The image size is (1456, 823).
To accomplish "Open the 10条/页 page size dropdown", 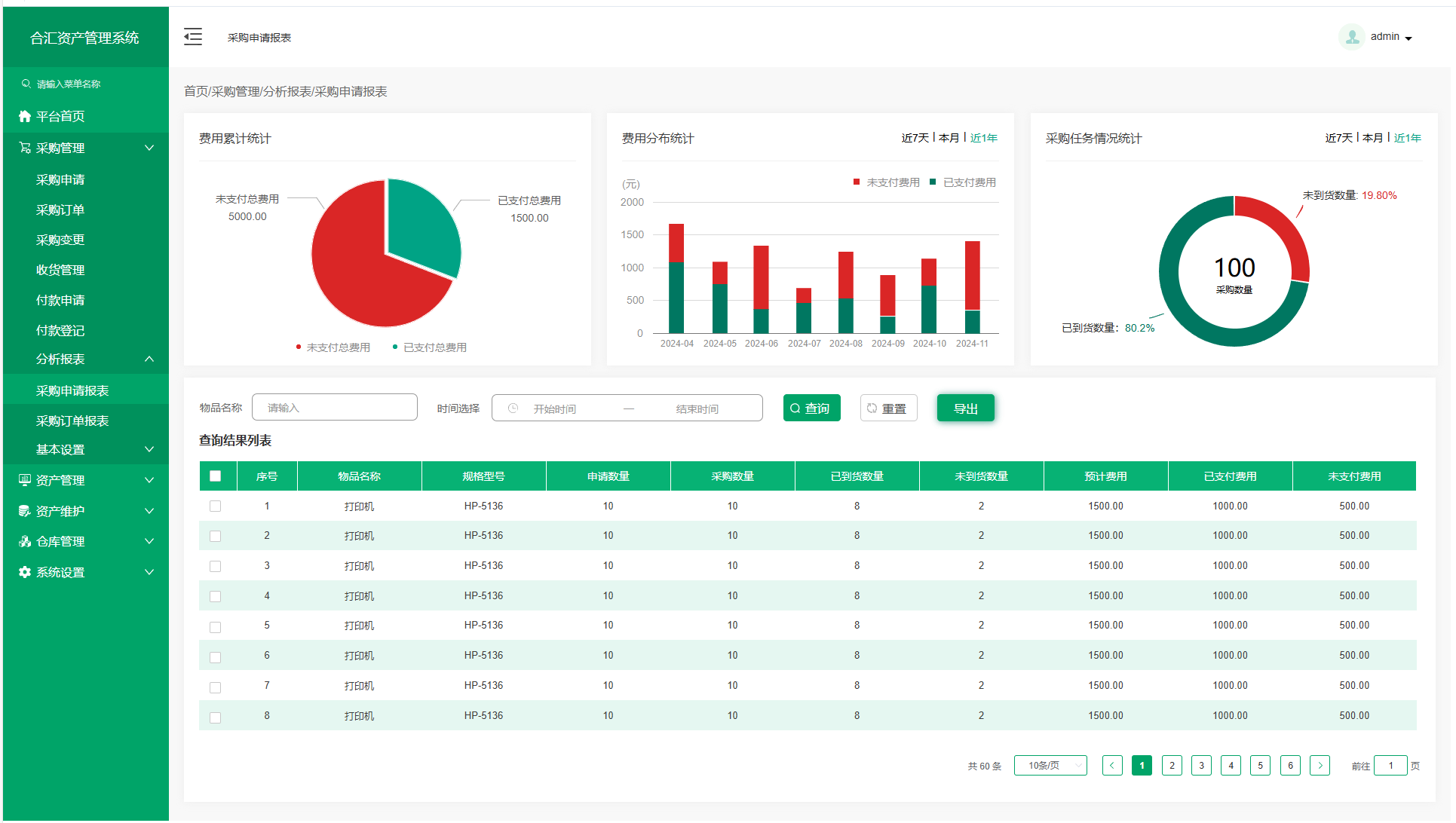I will [x=1050, y=766].
